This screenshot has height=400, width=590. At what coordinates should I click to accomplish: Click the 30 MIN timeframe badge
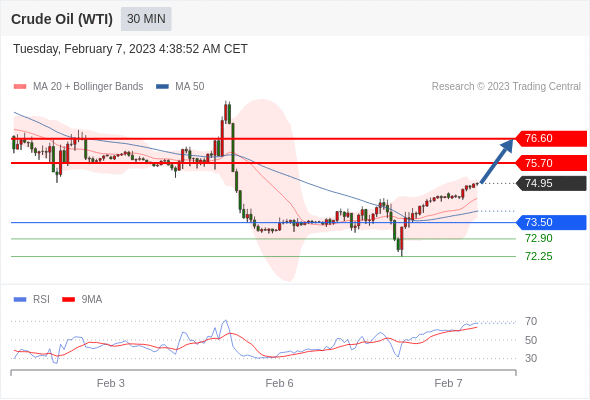click(146, 19)
